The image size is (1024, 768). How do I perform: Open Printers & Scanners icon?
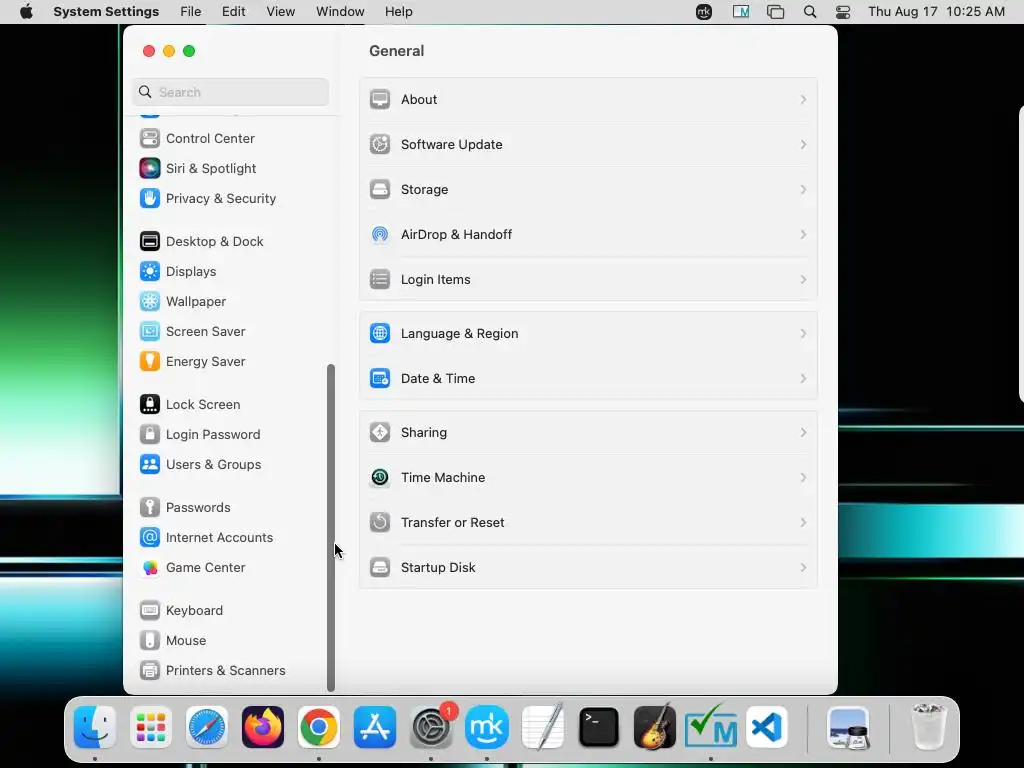coord(150,671)
